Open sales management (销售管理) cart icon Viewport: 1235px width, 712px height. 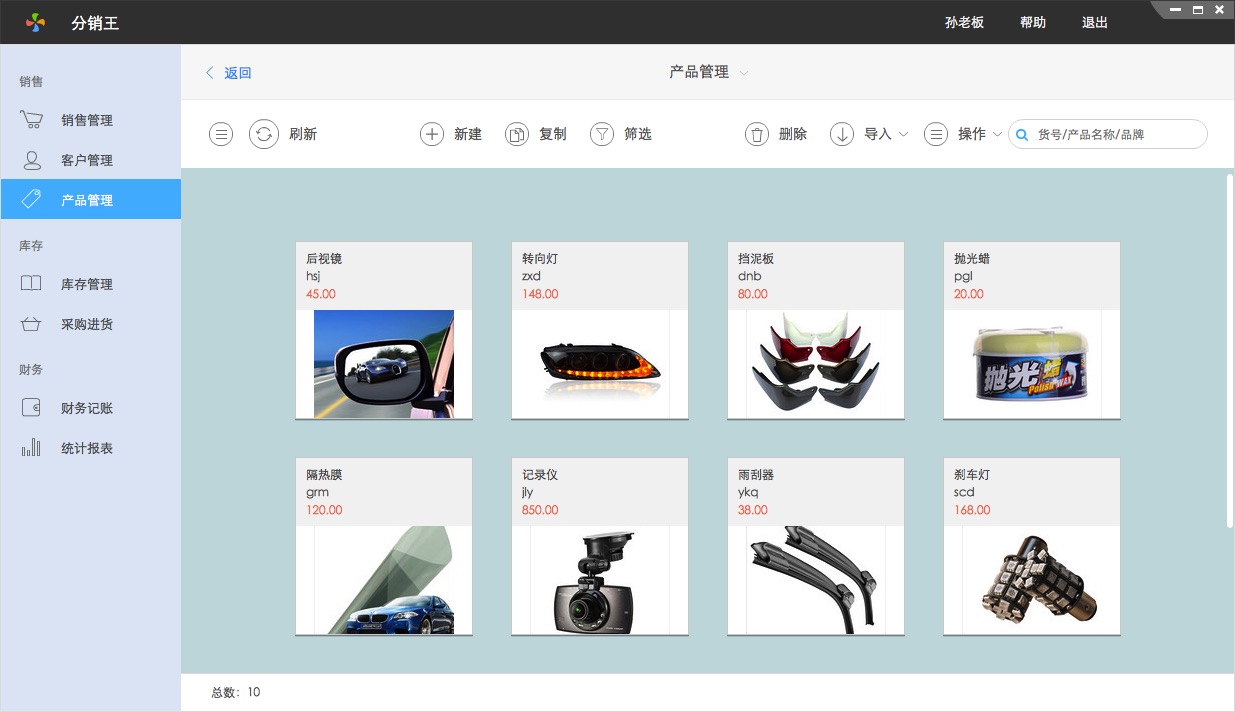pos(32,120)
